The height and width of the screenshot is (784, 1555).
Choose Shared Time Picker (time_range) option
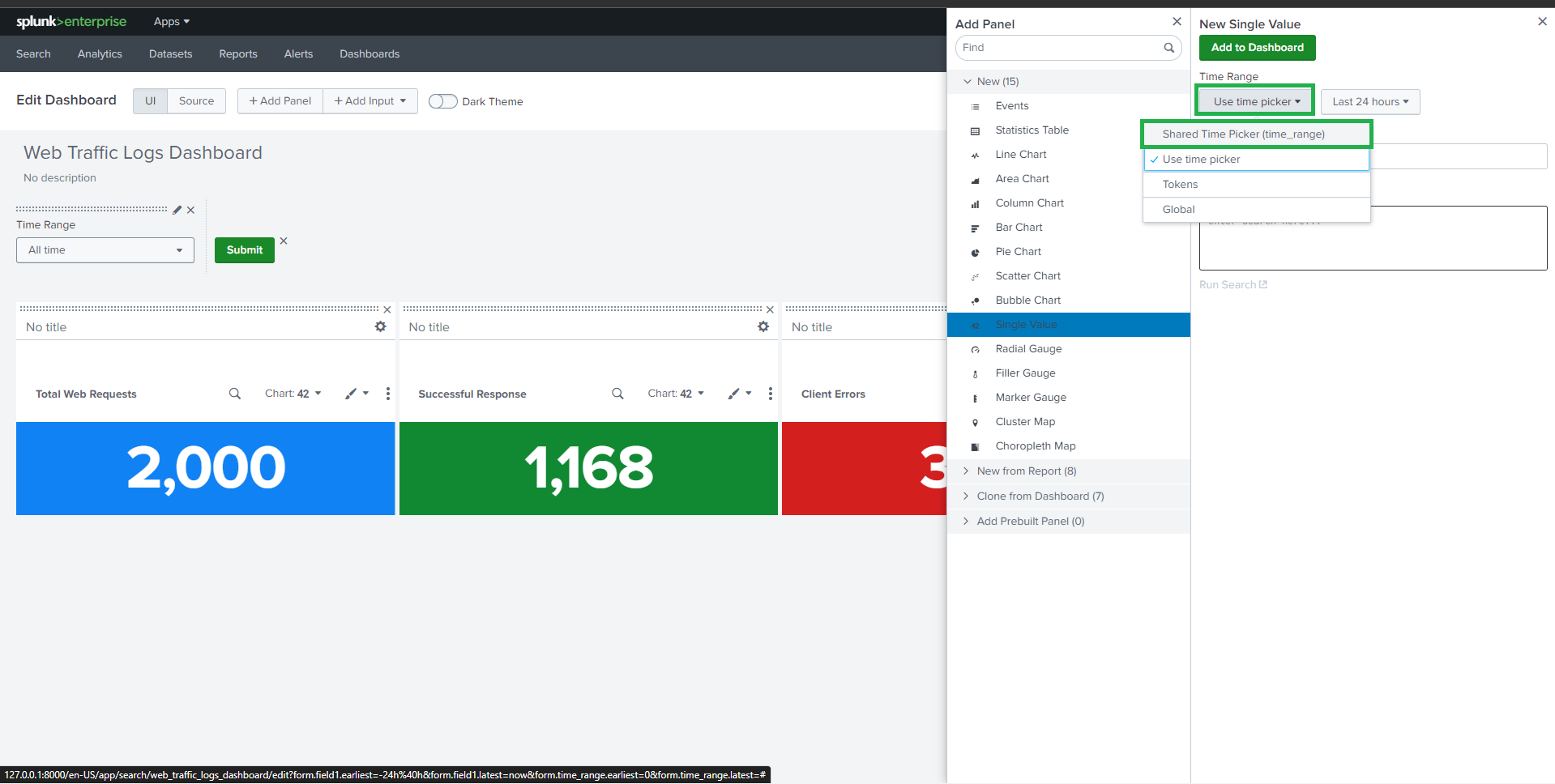[1256, 134]
